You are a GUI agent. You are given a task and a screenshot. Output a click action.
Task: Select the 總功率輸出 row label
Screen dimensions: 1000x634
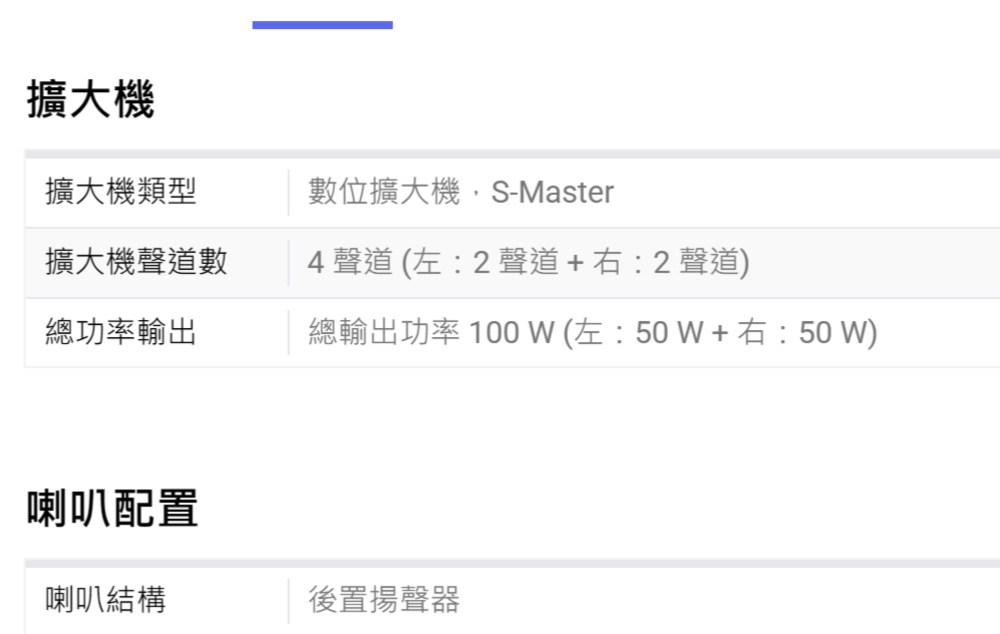tap(120, 332)
